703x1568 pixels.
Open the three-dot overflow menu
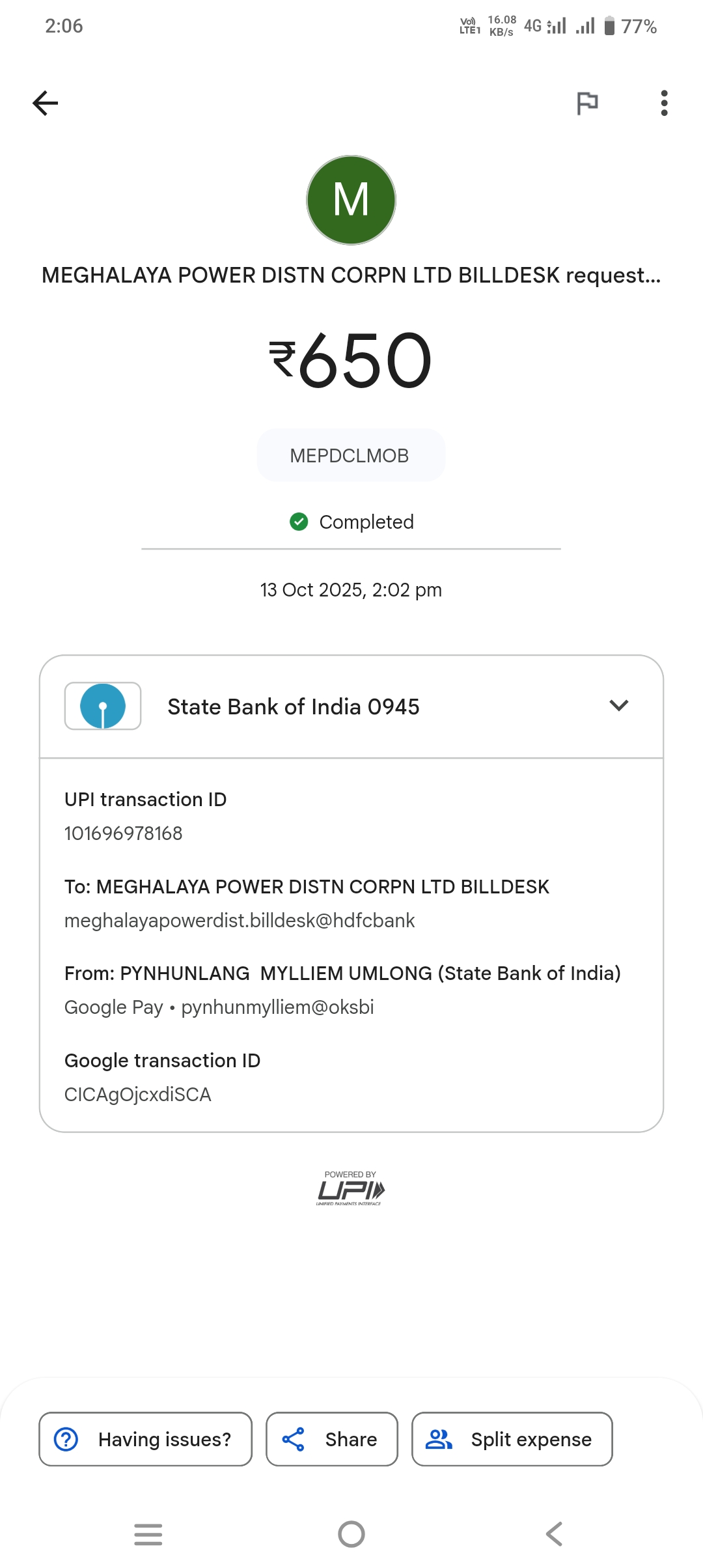click(664, 103)
